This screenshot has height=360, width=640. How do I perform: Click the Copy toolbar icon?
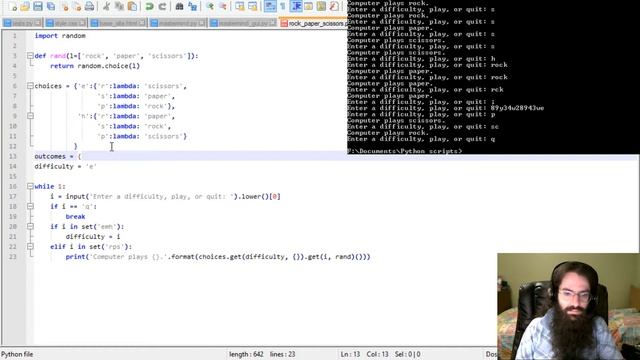tap(119, 6)
